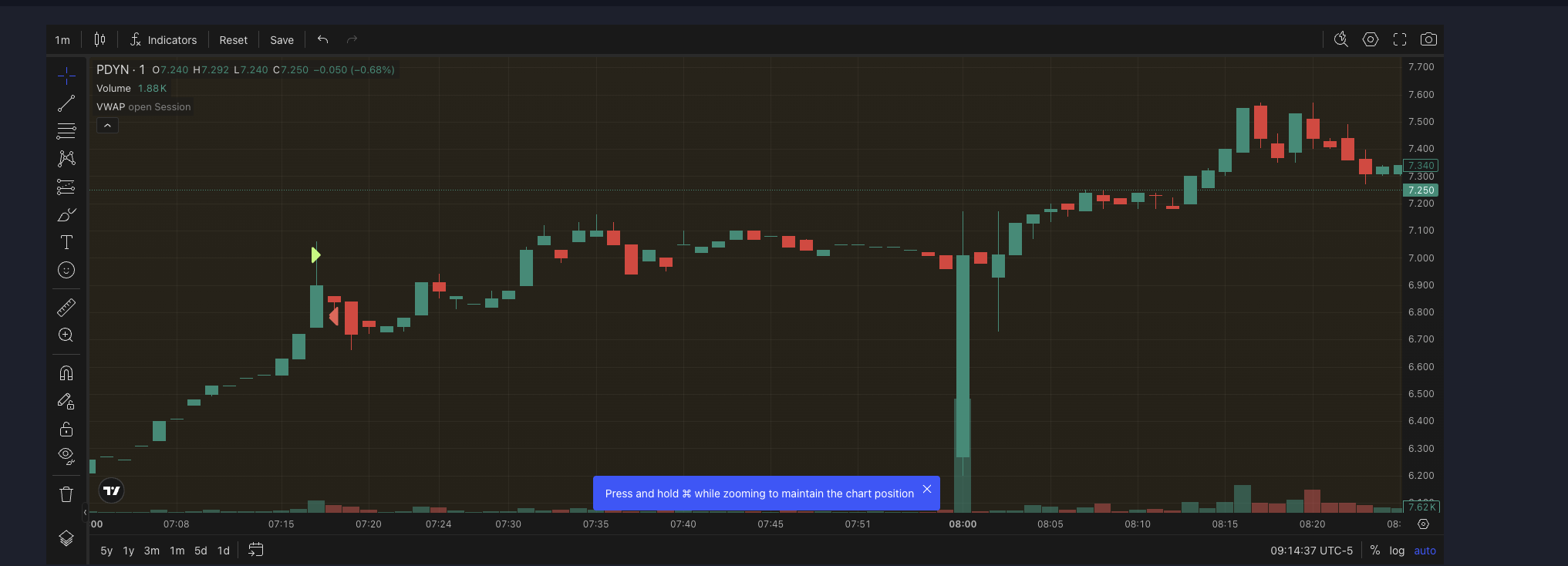Open the Object Tree layers icon
The image size is (1568, 566).
click(x=66, y=538)
